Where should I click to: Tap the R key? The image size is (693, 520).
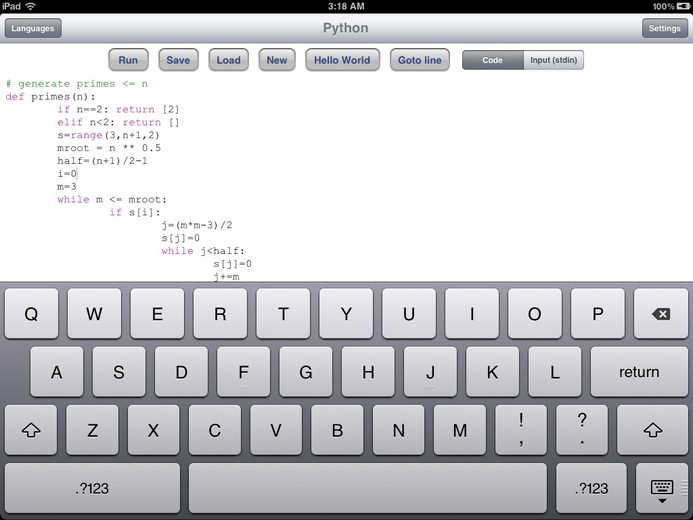[220, 314]
